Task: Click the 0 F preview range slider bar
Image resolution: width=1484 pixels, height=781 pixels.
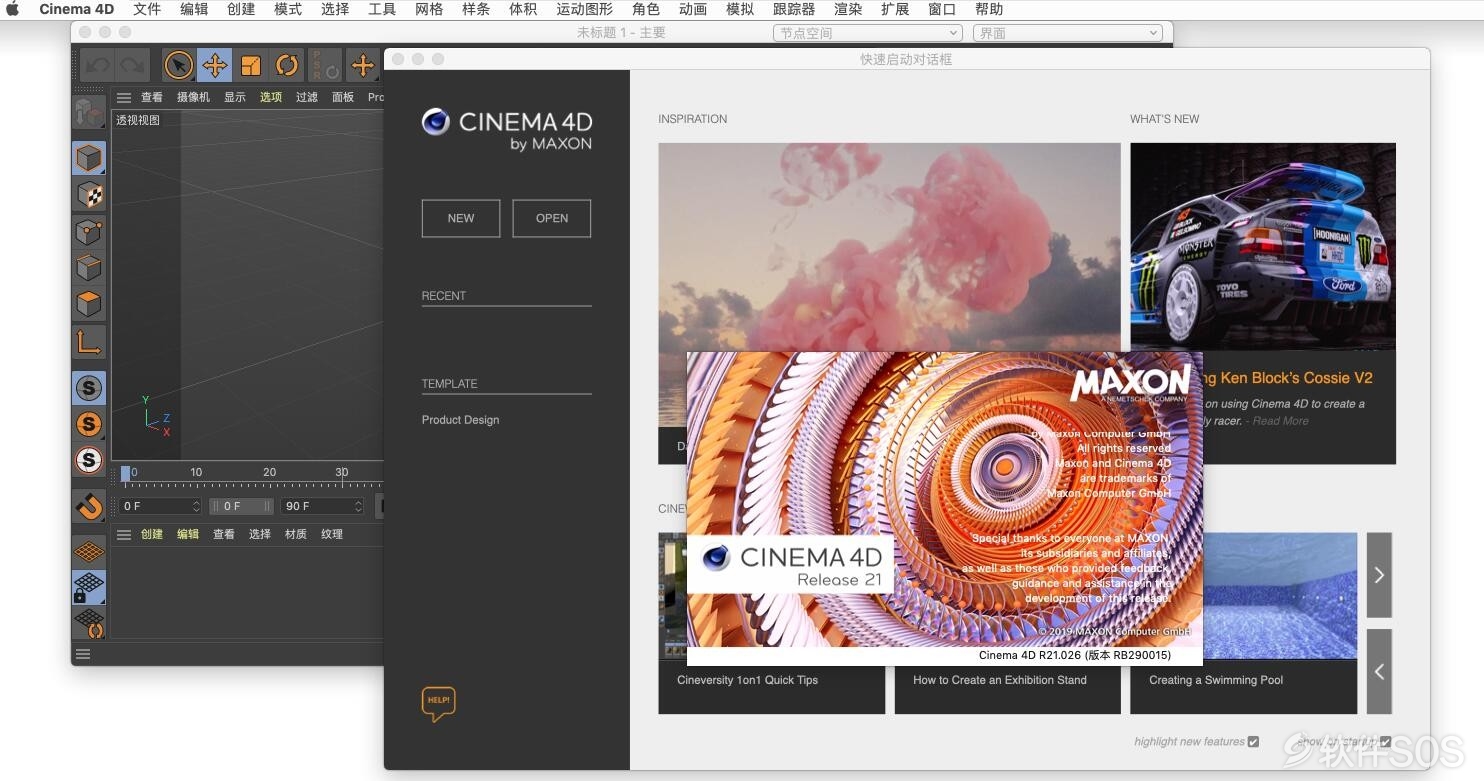Action: click(241, 506)
